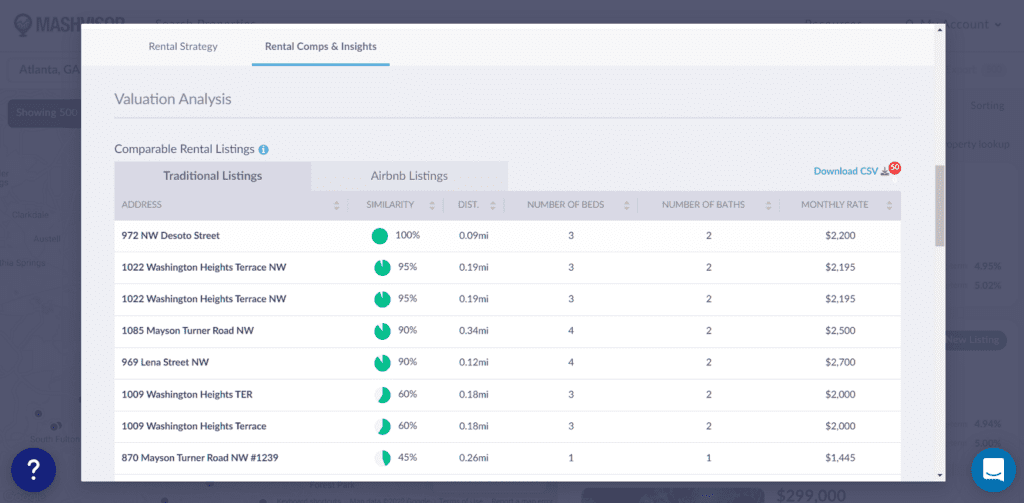Viewport: 1024px width, 503px height.
Task: Click the modal vertical scrollbar thumb
Action: pyautogui.click(x=939, y=205)
